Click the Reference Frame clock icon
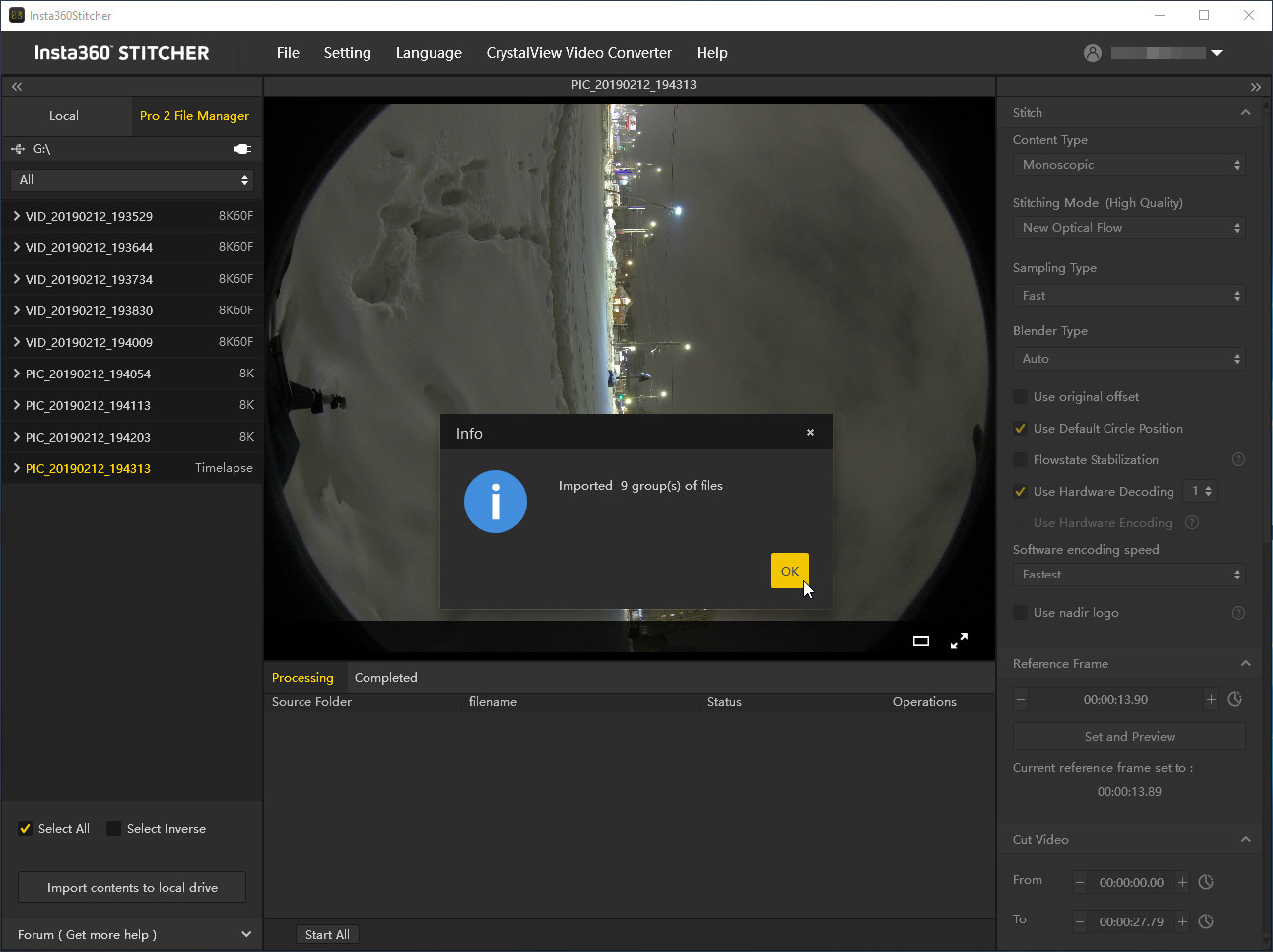 (1235, 699)
